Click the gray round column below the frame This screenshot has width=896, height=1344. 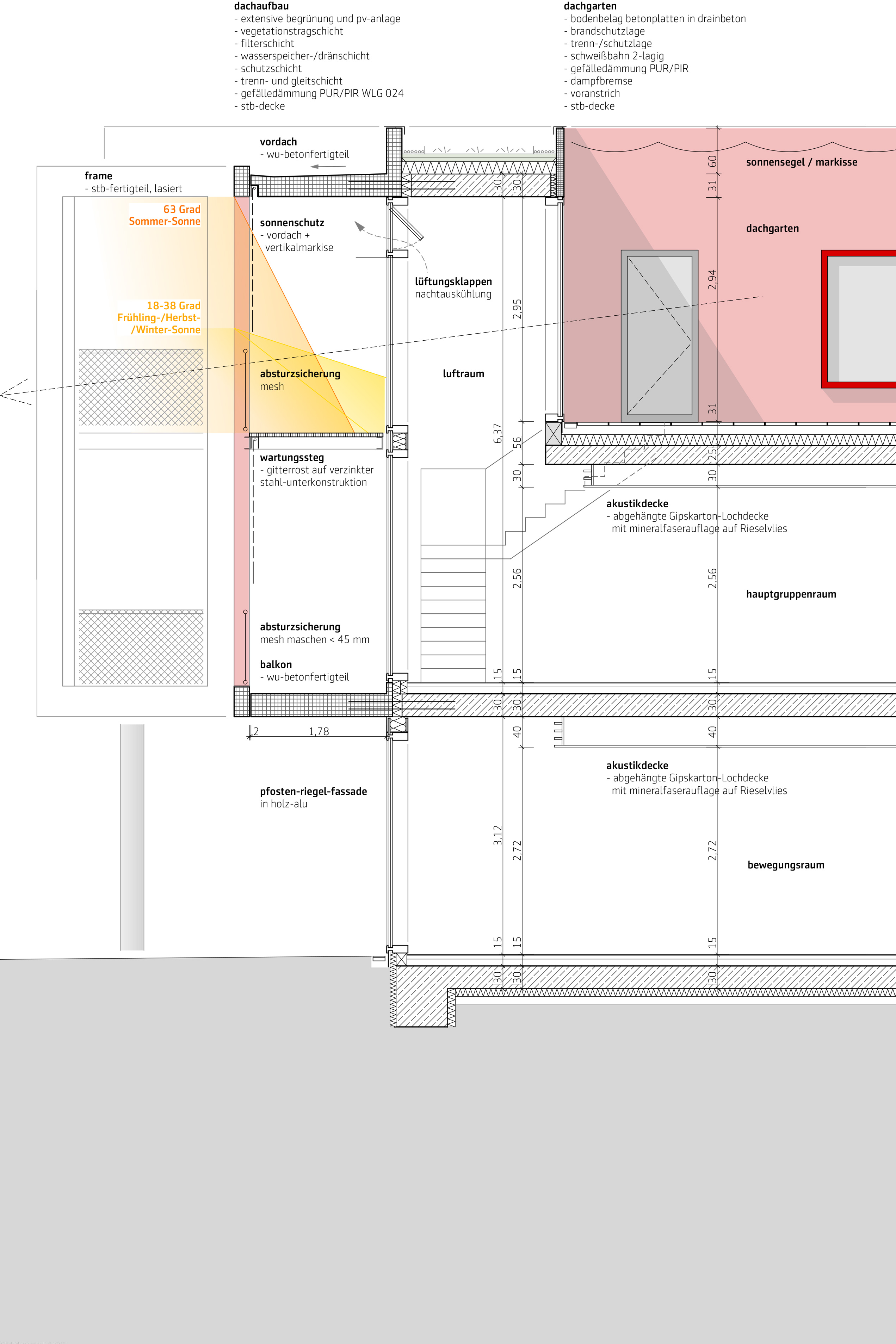pyautogui.click(x=132, y=837)
